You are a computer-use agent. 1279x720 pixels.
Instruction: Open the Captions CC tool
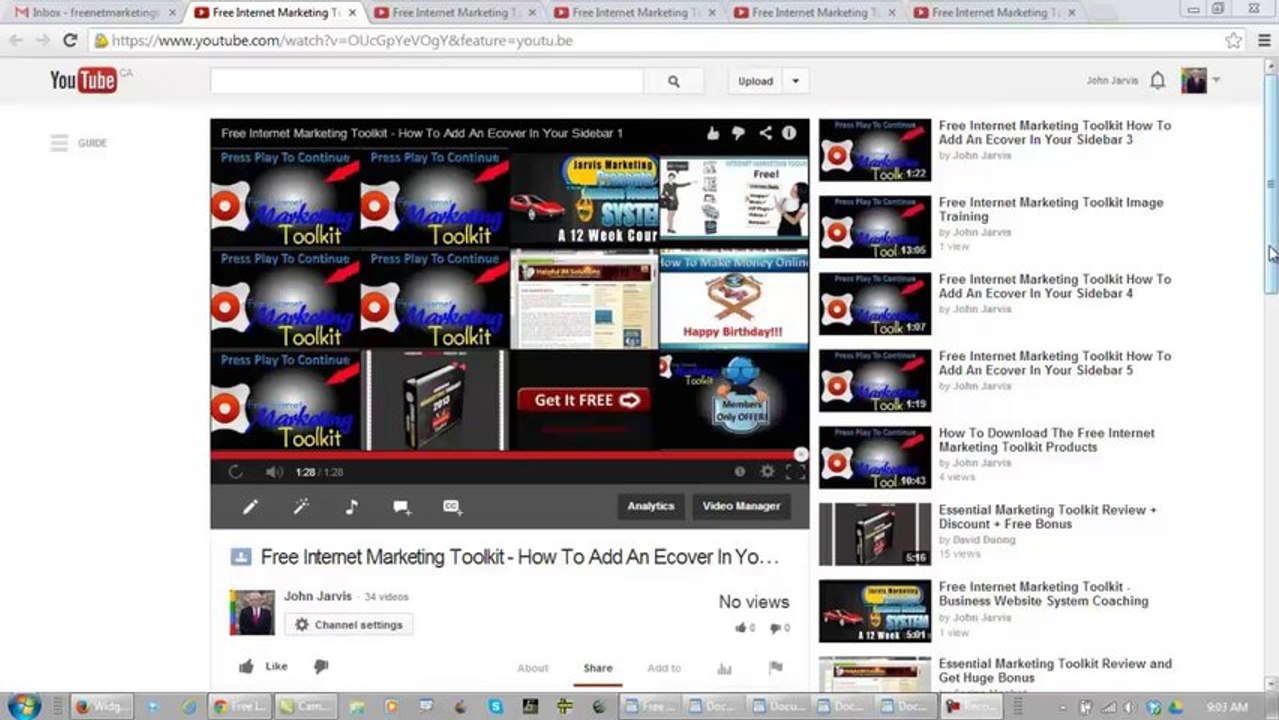pyautogui.click(x=452, y=507)
